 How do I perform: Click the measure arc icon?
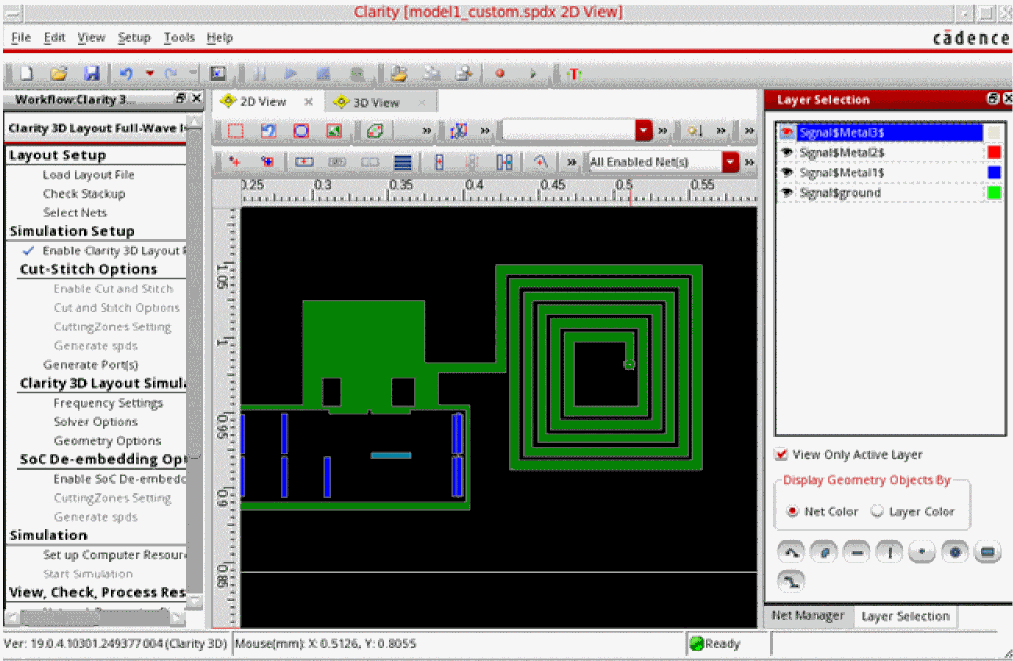pos(541,162)
